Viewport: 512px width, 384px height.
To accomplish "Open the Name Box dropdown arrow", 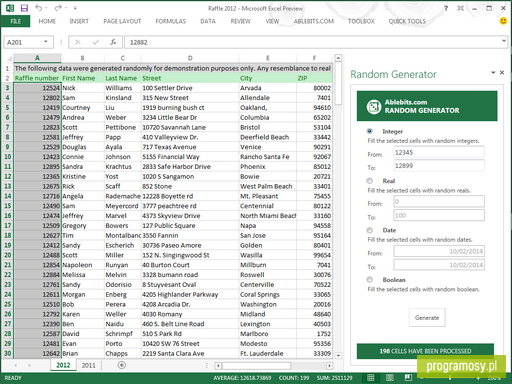I will coord(46,42).
